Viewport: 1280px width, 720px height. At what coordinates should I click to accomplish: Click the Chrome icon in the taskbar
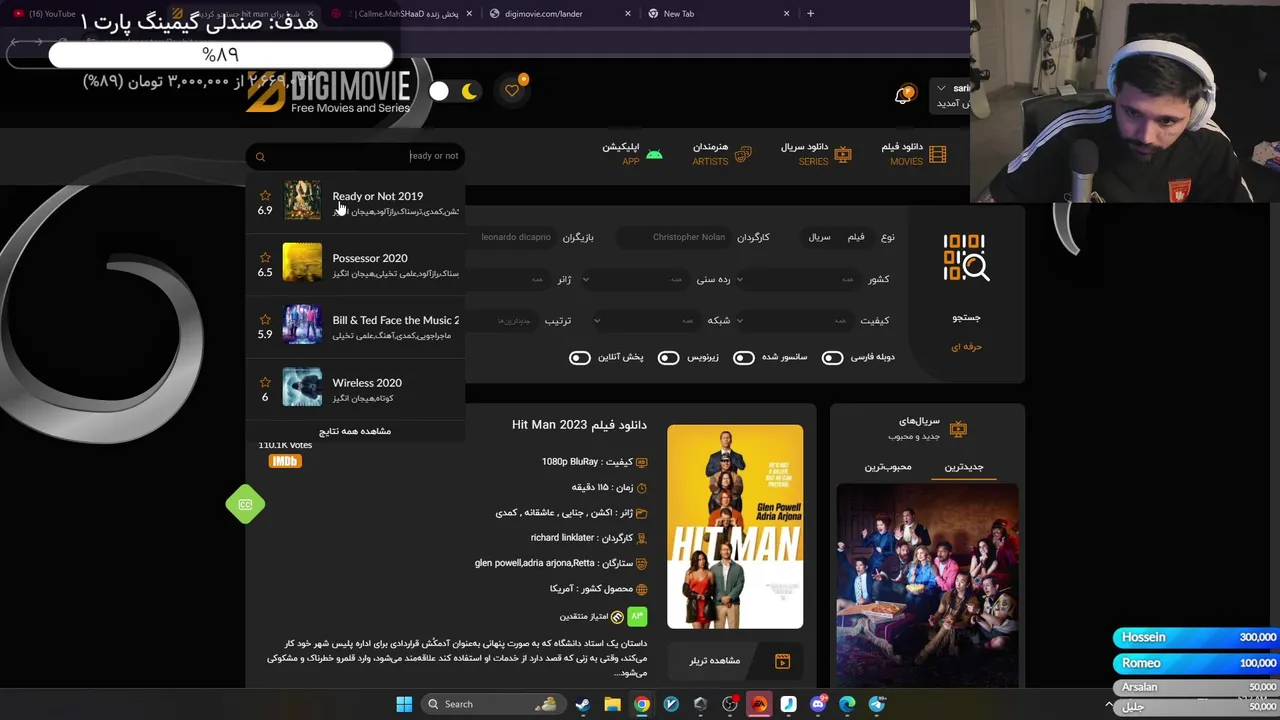click(641, 704)
